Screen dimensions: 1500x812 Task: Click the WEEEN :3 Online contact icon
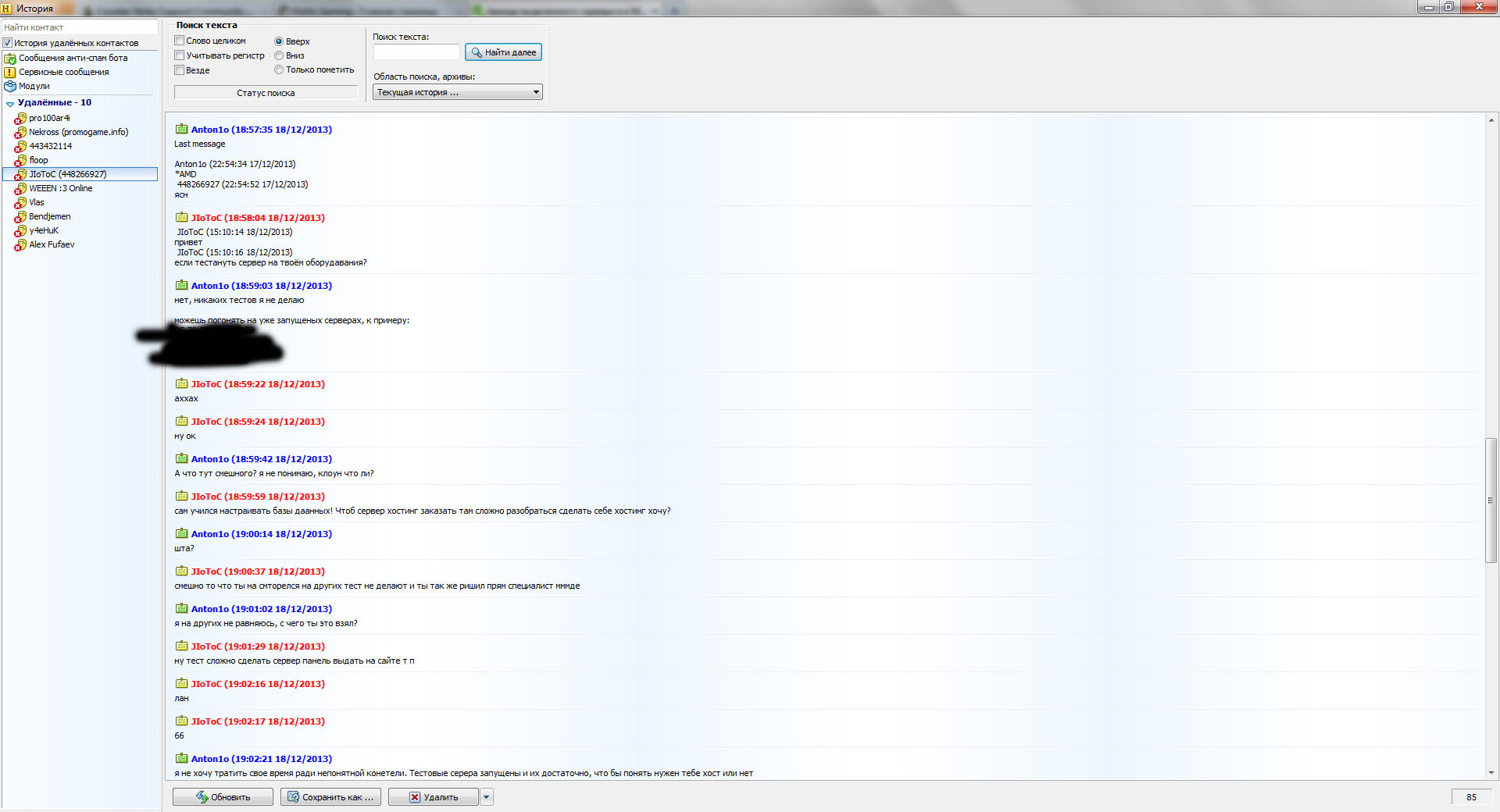point(20,188)
